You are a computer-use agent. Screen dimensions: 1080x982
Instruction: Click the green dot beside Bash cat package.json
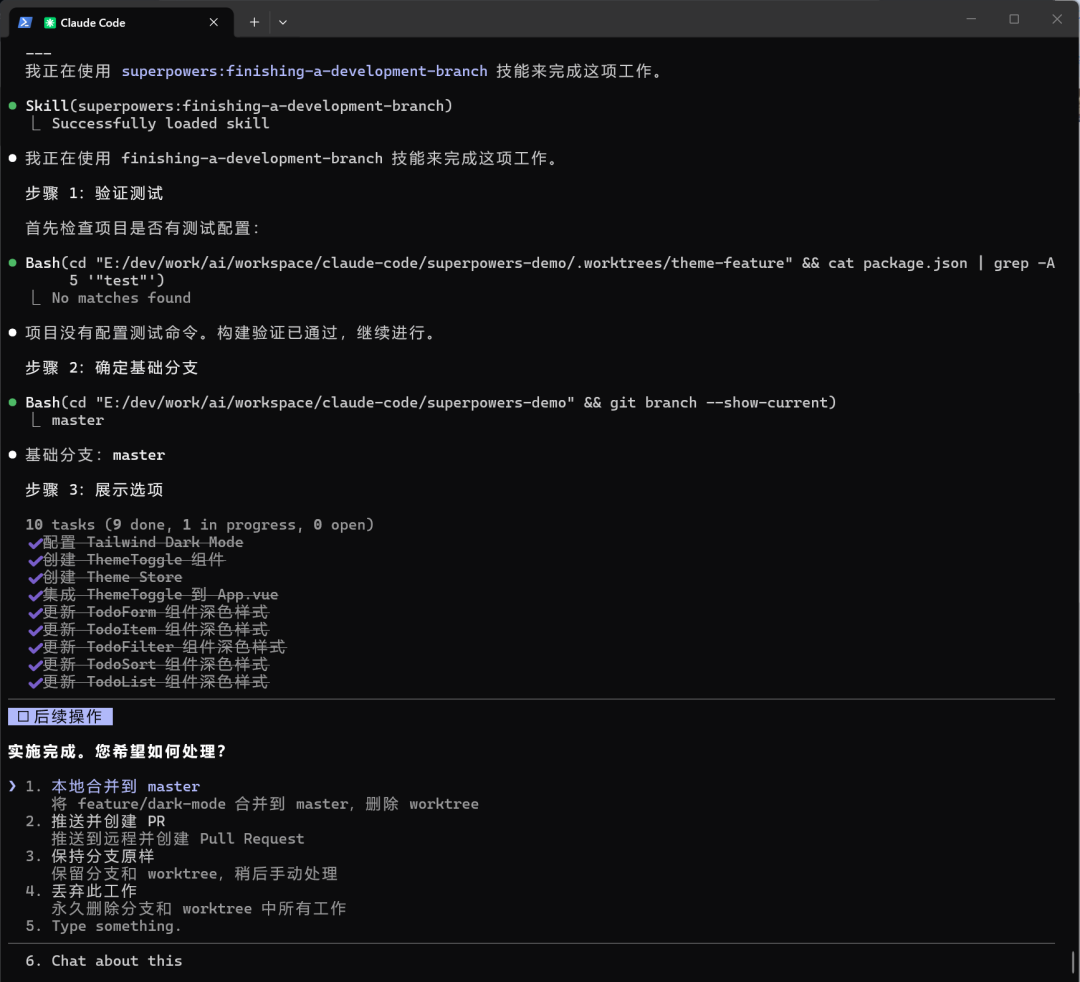pos(12,263)
